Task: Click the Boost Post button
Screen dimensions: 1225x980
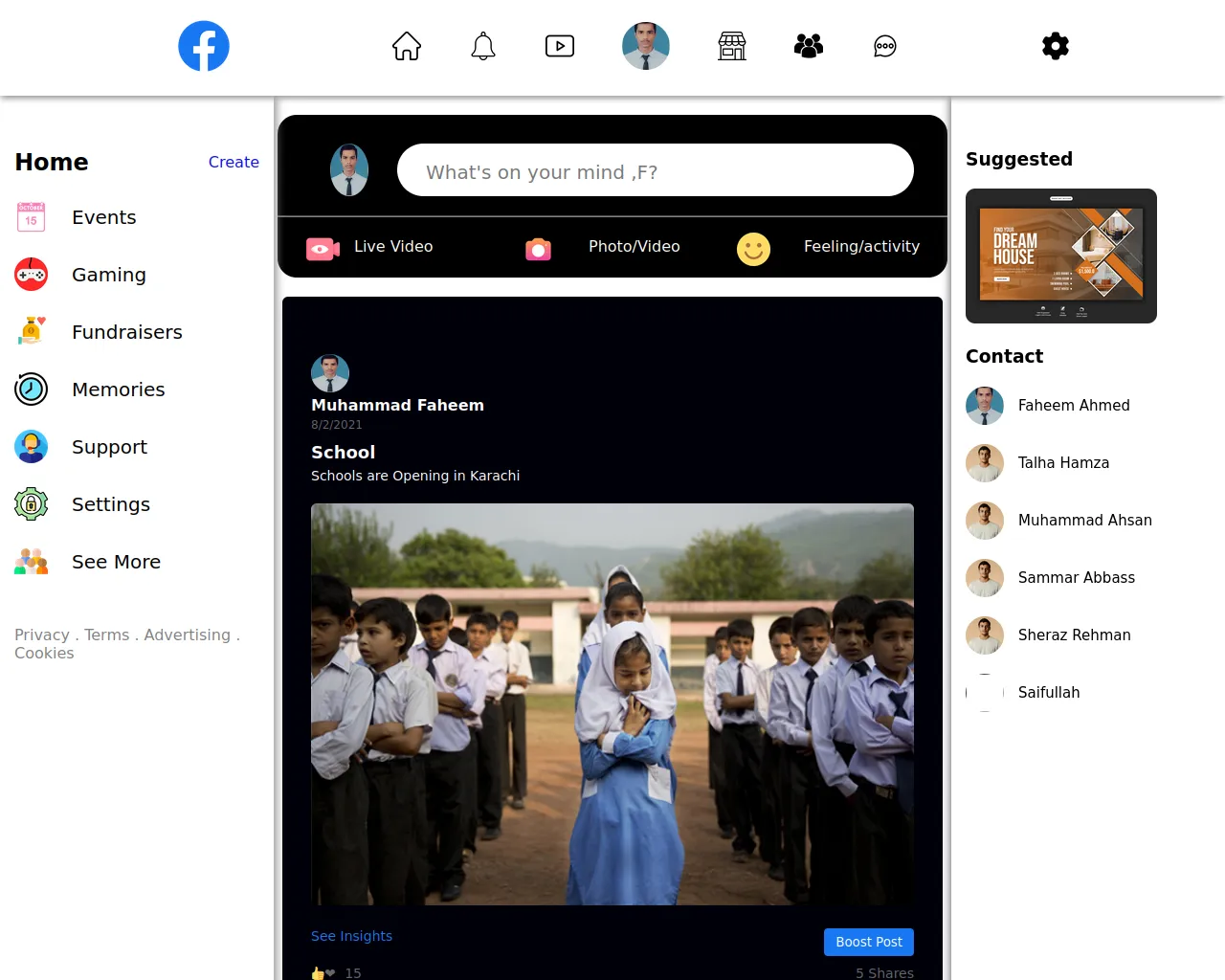Action: click(x=868, y=942)
